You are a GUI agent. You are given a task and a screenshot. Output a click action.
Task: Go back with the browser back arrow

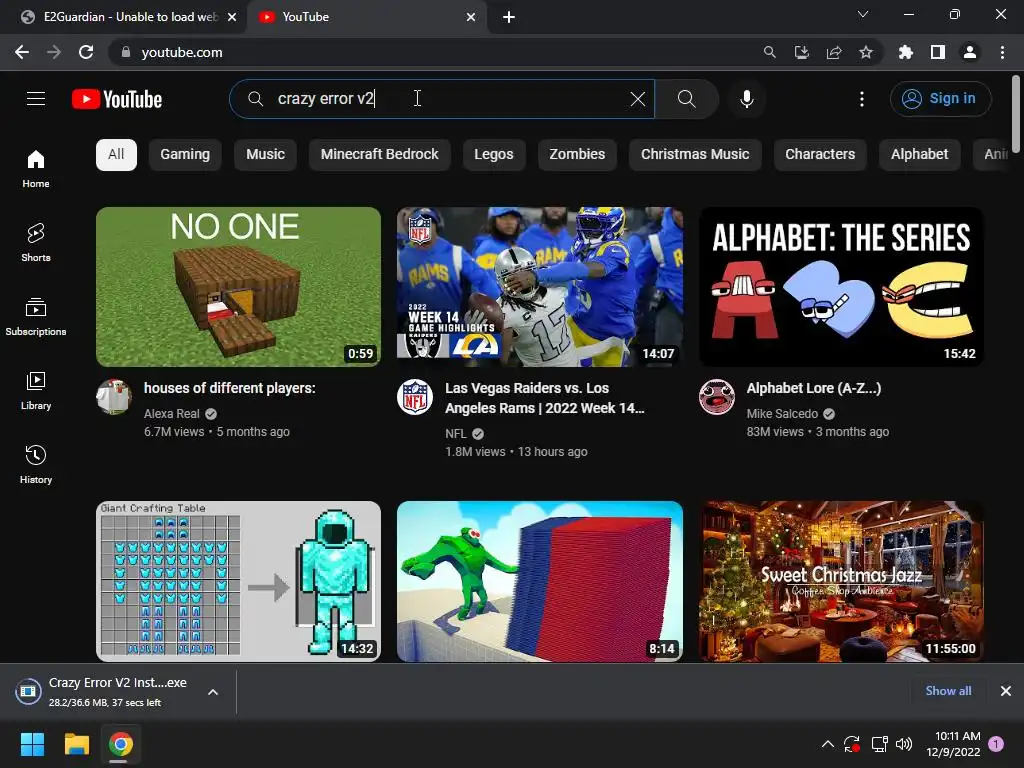coord(22,52)
